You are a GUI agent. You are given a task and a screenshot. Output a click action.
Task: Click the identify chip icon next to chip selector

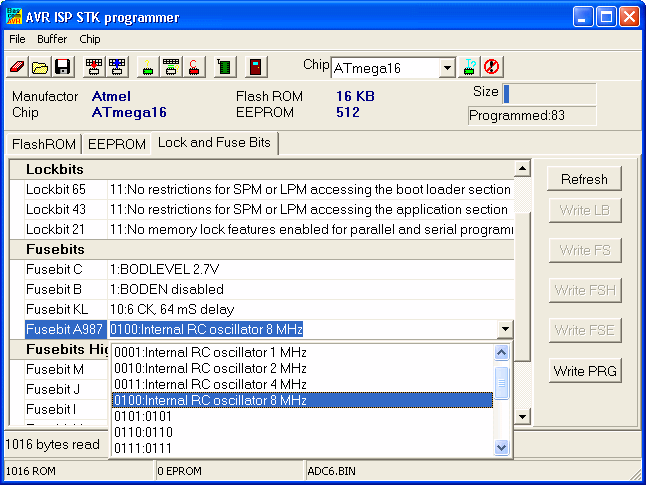tap(469, 67)
